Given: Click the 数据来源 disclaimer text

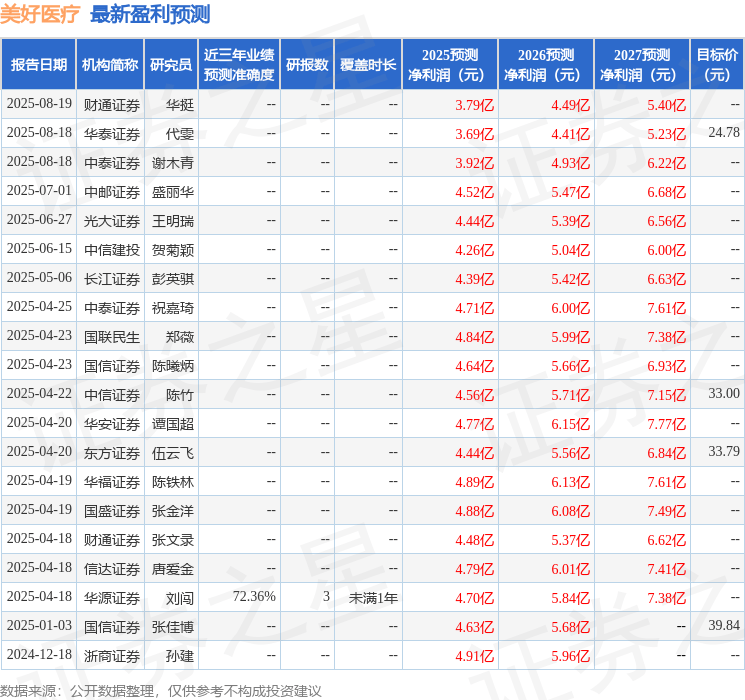Looking at the screenshot, I should [161, 690].
